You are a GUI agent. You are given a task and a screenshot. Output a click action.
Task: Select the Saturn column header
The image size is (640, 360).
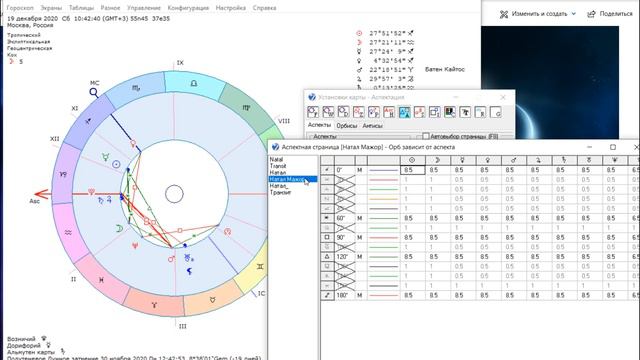564,160
